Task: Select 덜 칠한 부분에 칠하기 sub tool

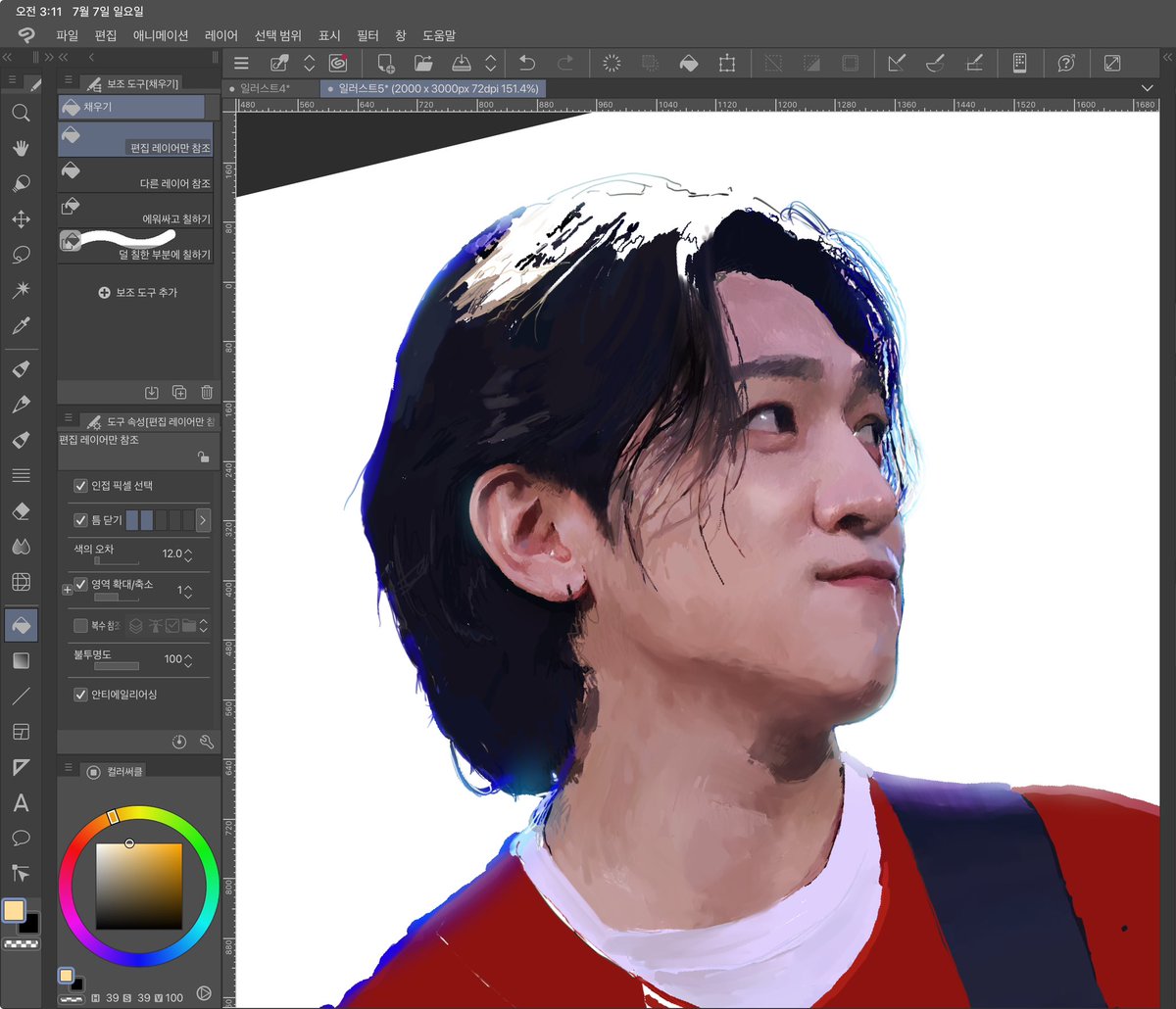Action: (x=135, y=245)
